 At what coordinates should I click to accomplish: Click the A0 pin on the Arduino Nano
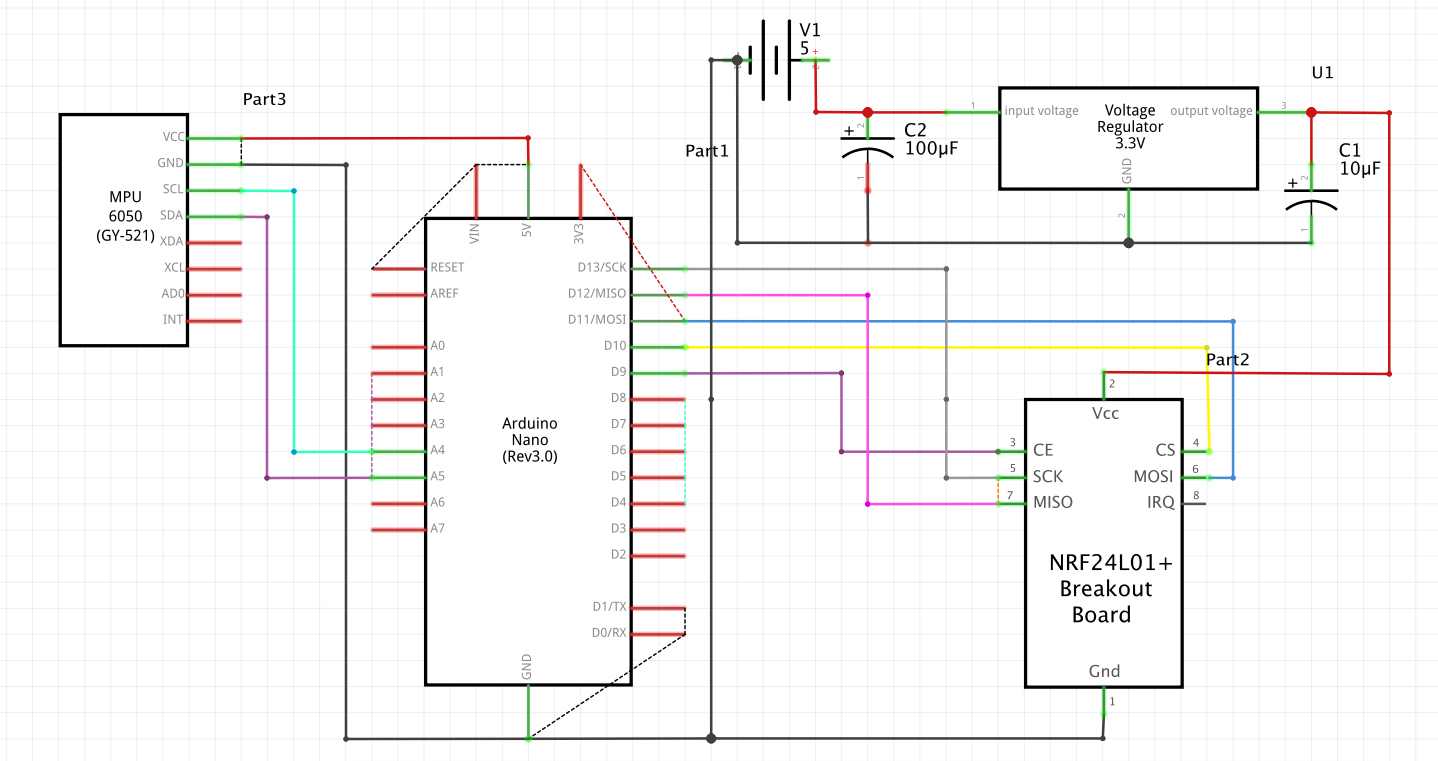pos(398,346)
